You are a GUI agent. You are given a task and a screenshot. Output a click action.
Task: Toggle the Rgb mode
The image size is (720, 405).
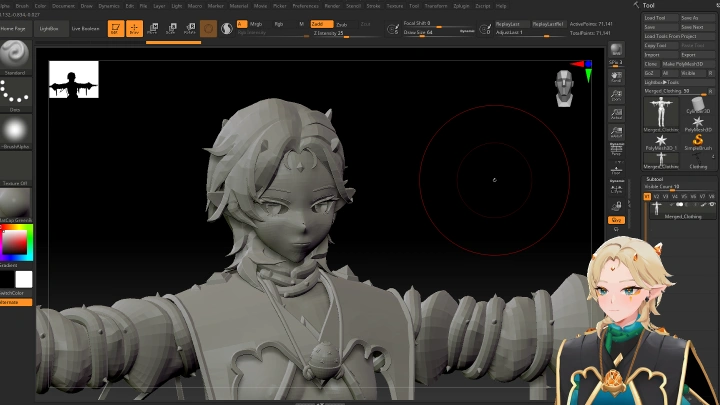(x=279, y=24)
